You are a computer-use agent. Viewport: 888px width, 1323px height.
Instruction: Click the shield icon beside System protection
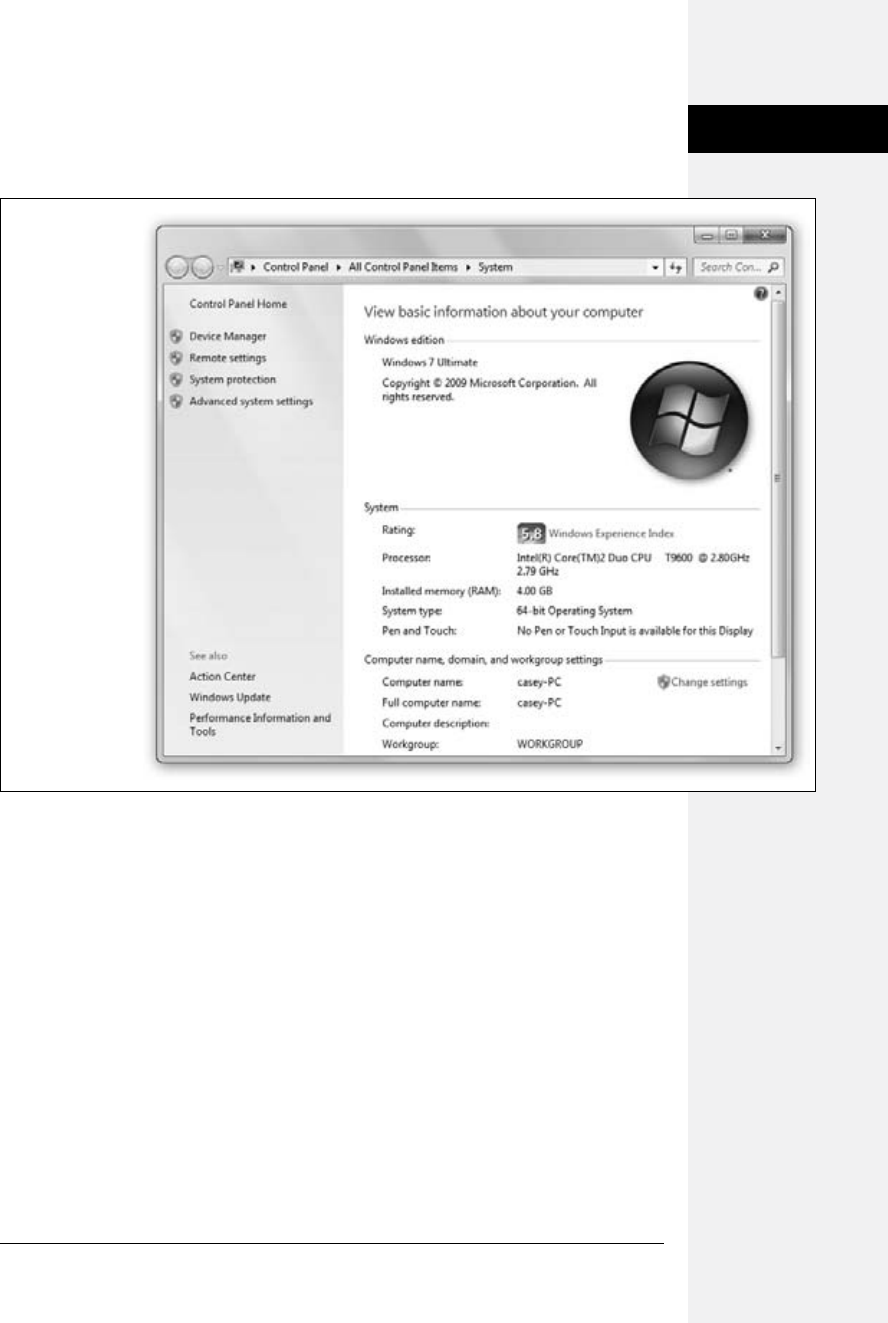(x=176, y=380)
